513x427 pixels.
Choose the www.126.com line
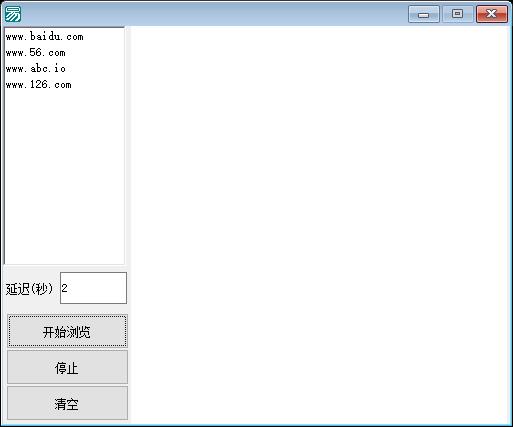(38, 84)
